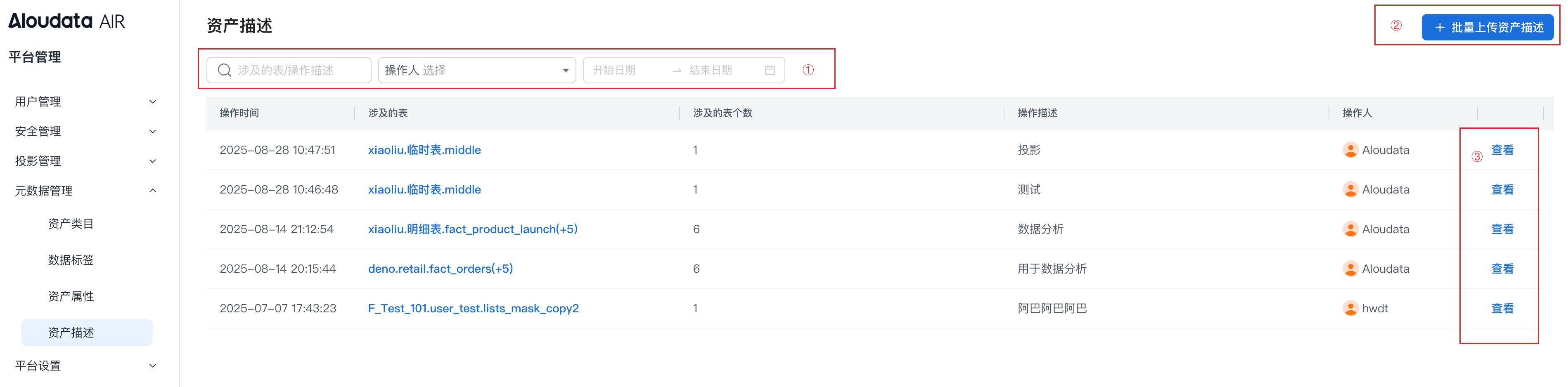Expand the 用户管理 menu
This screenshot has width=1568, height=387.
click(85, 101)
